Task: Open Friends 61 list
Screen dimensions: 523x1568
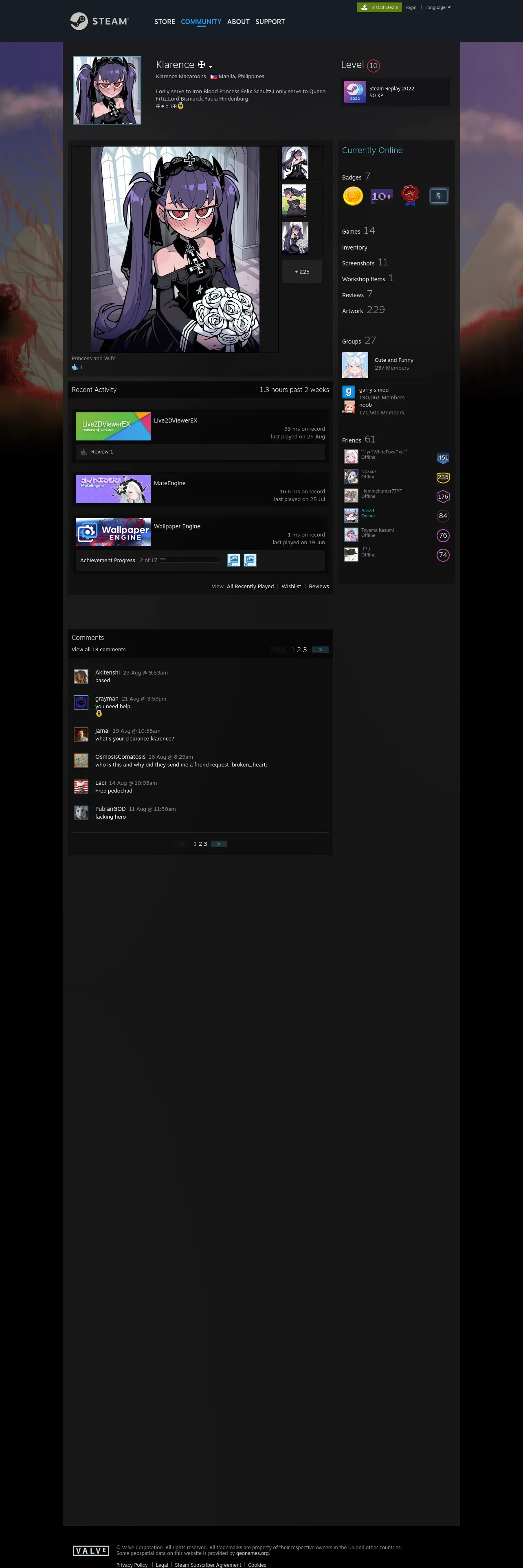Action: (358, 440)
